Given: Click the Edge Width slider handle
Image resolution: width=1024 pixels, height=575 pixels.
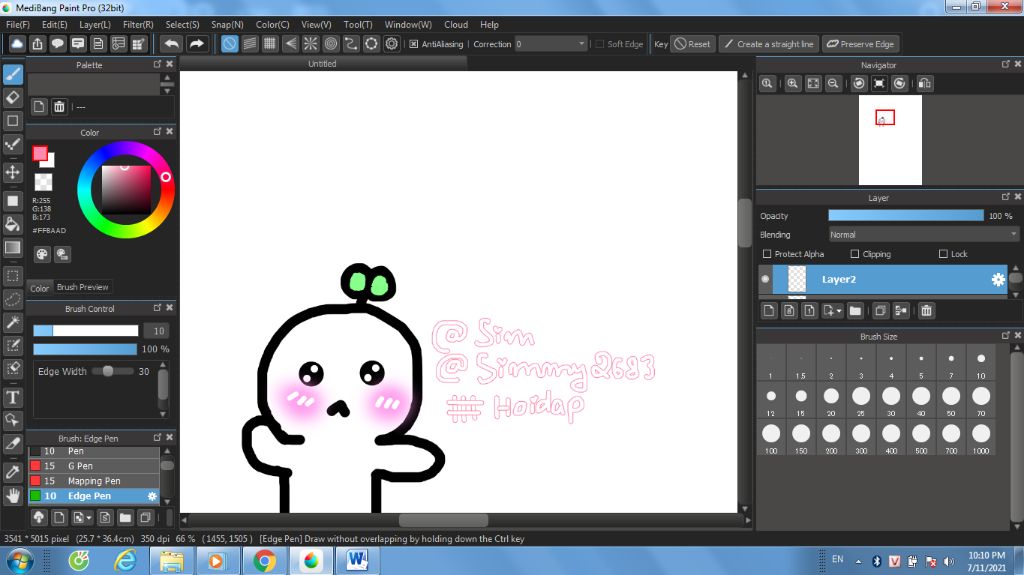Looking at the screenshot, I should 108,371.
